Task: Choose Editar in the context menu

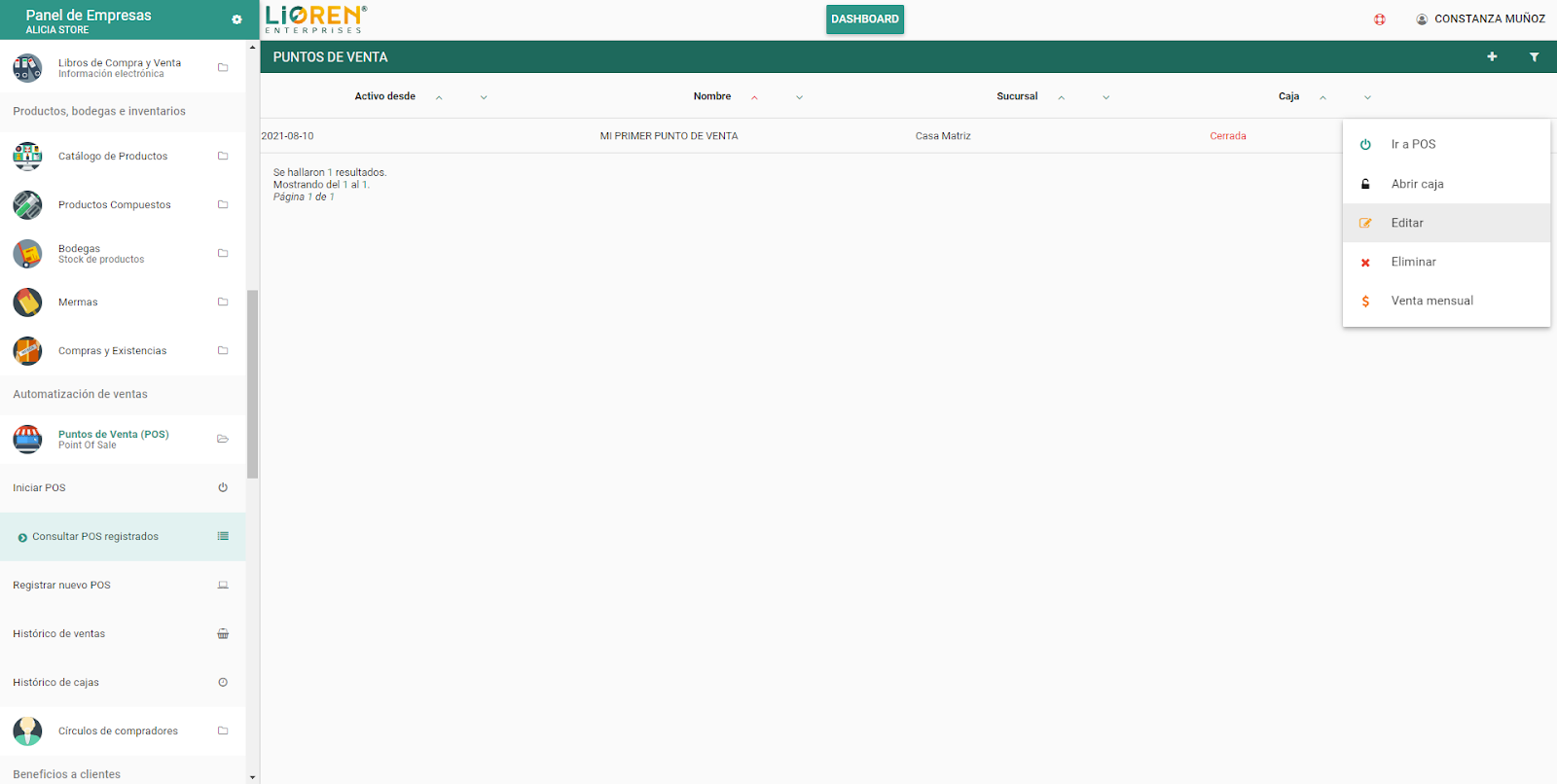Action: tap(1446, 223)
